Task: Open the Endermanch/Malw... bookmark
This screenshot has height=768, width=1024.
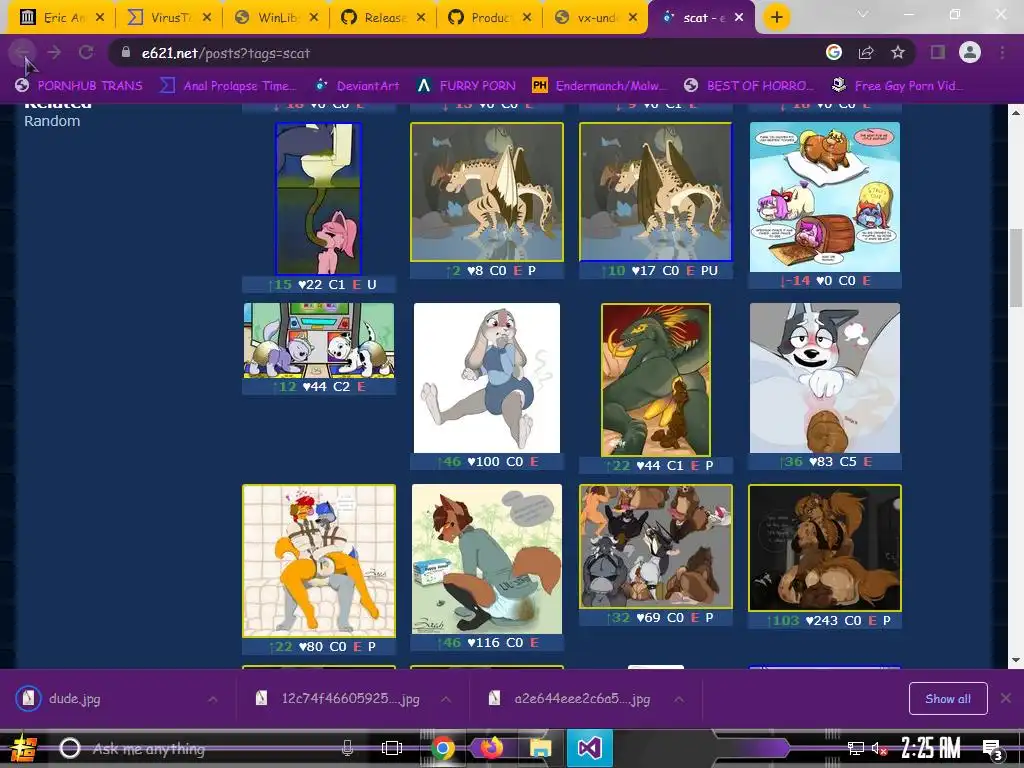Action: pyautogui.click(x=600, y=86)
